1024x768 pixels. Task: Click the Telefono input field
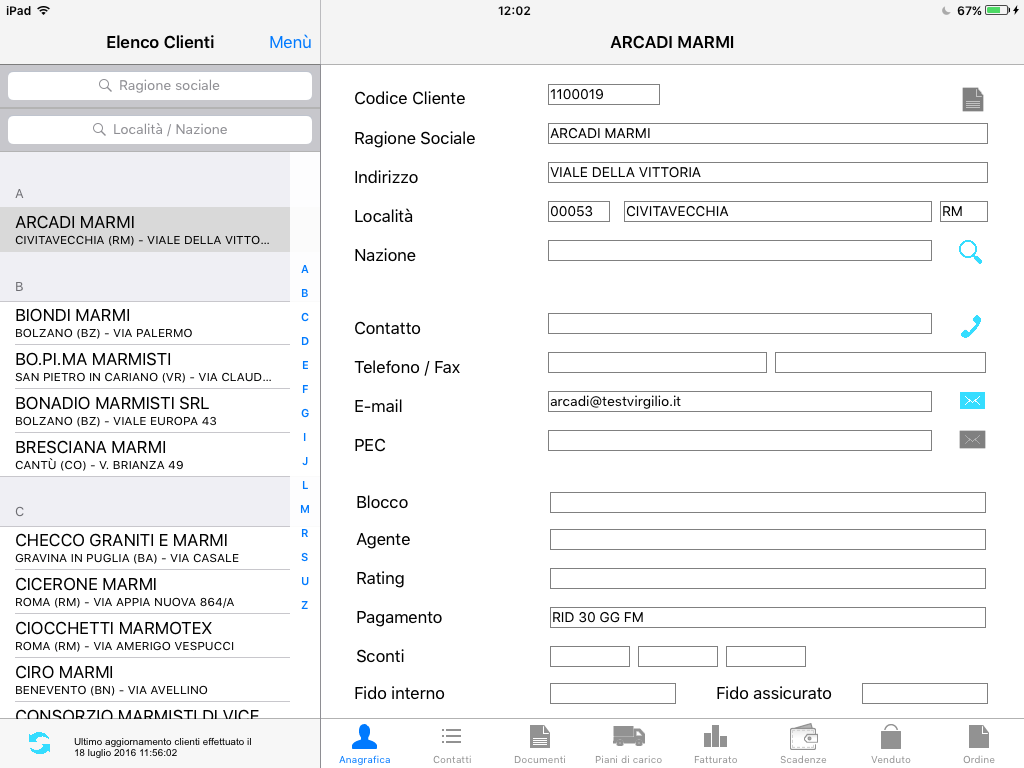point(657,362)
